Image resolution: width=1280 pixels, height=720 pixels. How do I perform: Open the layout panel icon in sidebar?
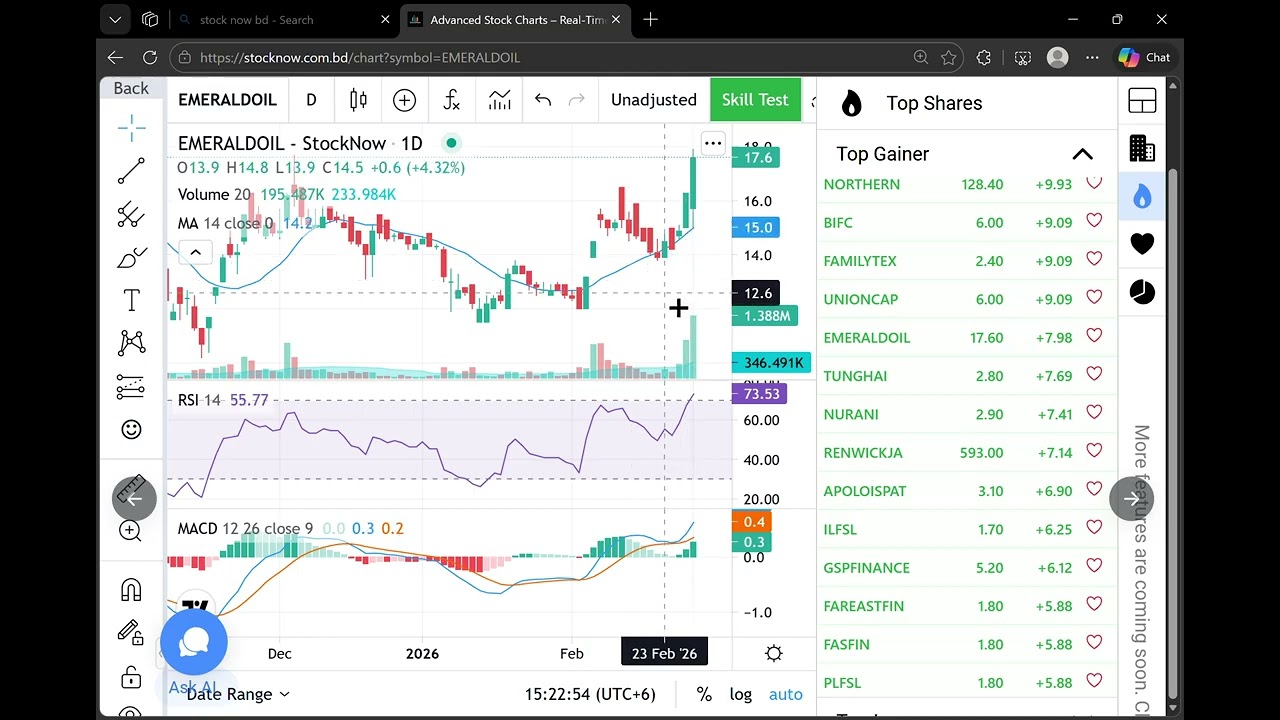click(1142, 101)
